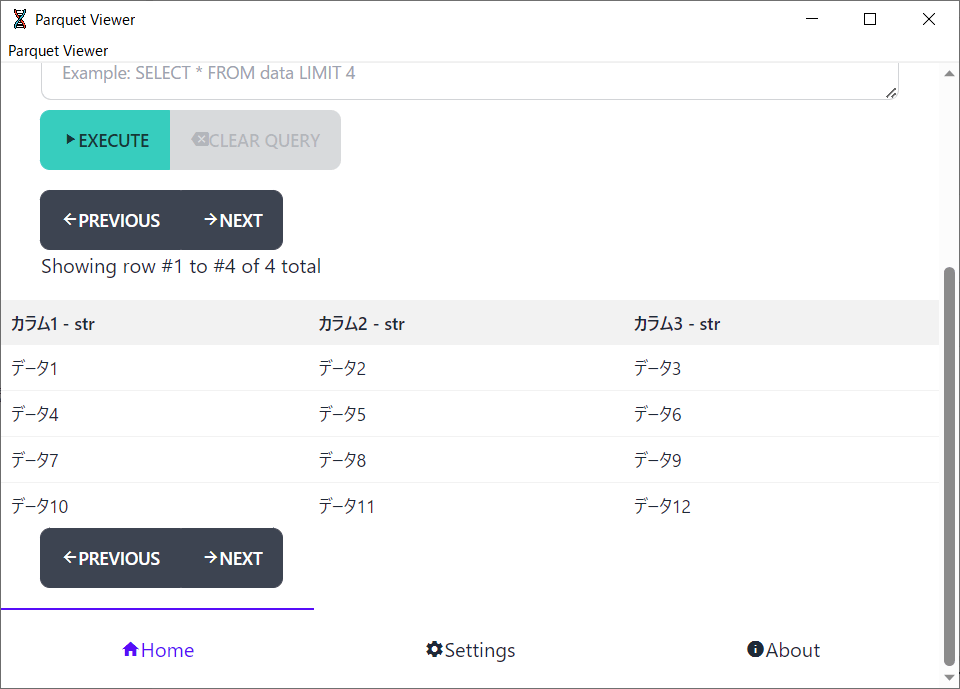Open the About tab
This screenshot has height=689, width=960.
coord(783,650)
